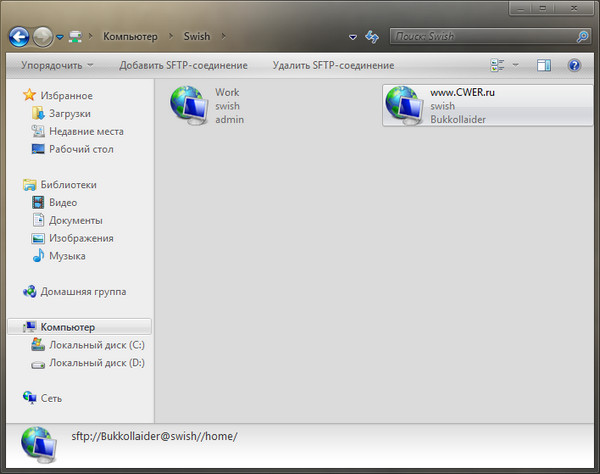Select the Компьютер breadcrumb
The width and height of the screenshot is (600, 474).
(x=130, y=36)
